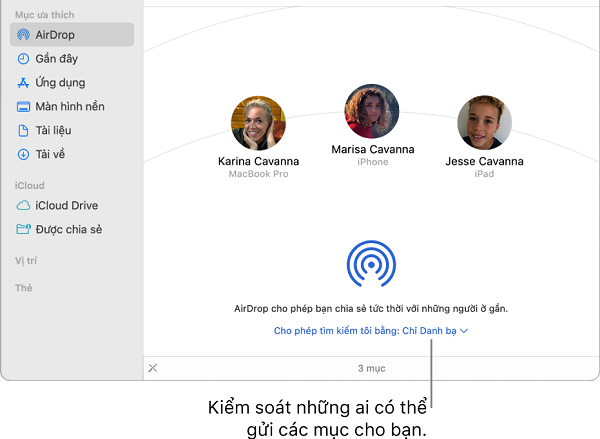This screenshot has width=600, height=439.
Task: Open the Cho phép tìm kiếm tôi bằng dropdown
Action: [x=371, y=329]
